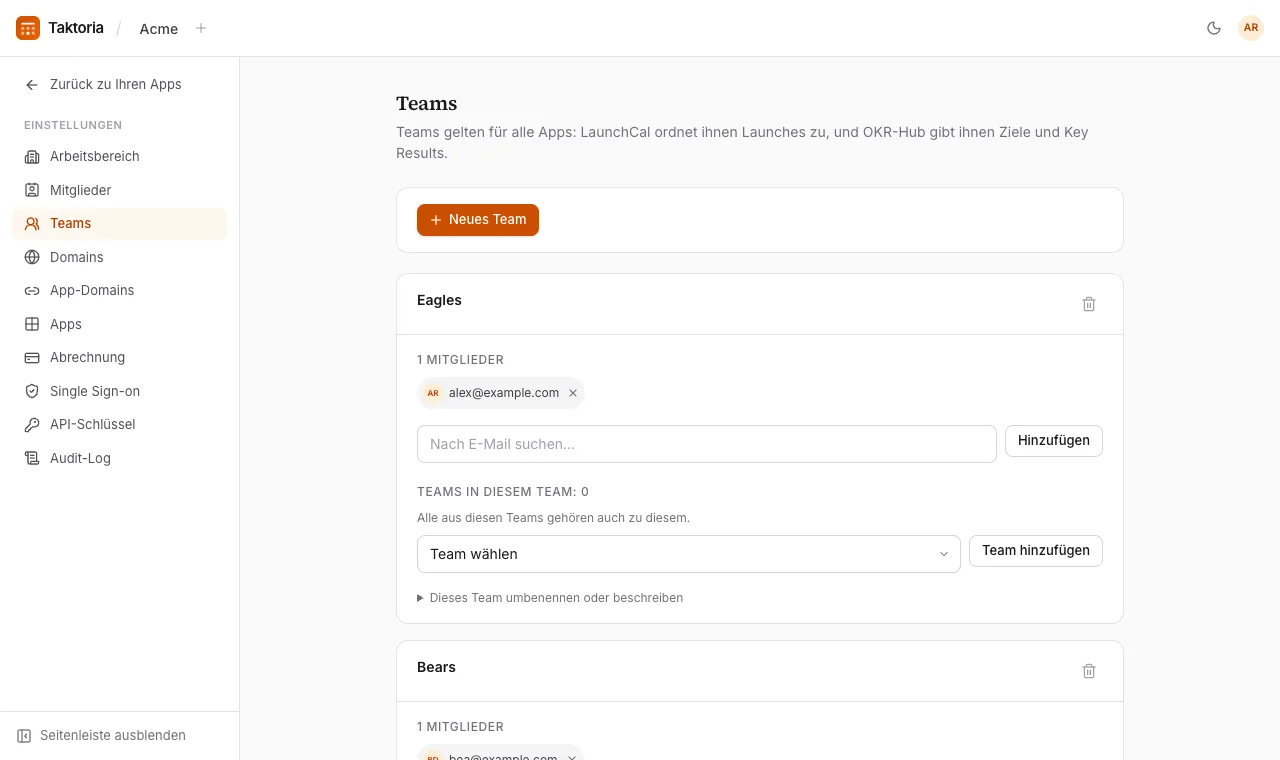Remove alex@example.com from the Eagles team

coord(573,393)
